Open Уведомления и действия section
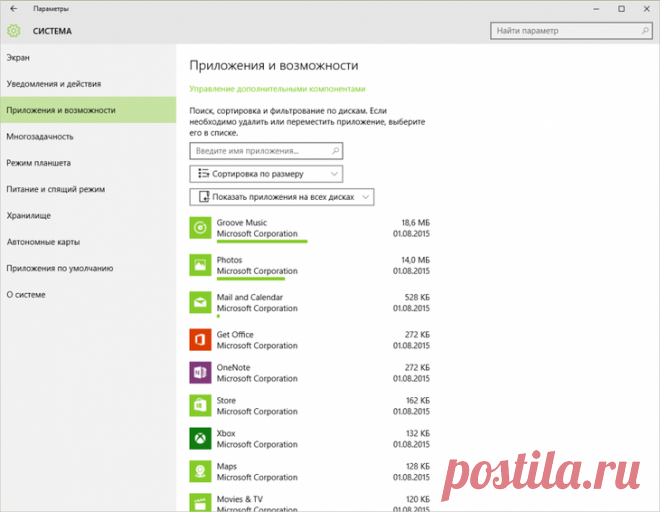This screenshot has height=512, width=660. pos(54,84)
